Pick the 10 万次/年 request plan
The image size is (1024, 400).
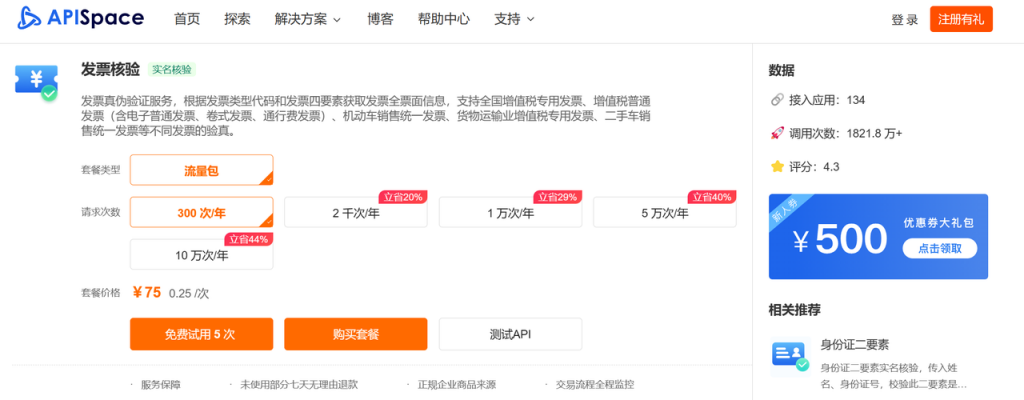point(201,255)
